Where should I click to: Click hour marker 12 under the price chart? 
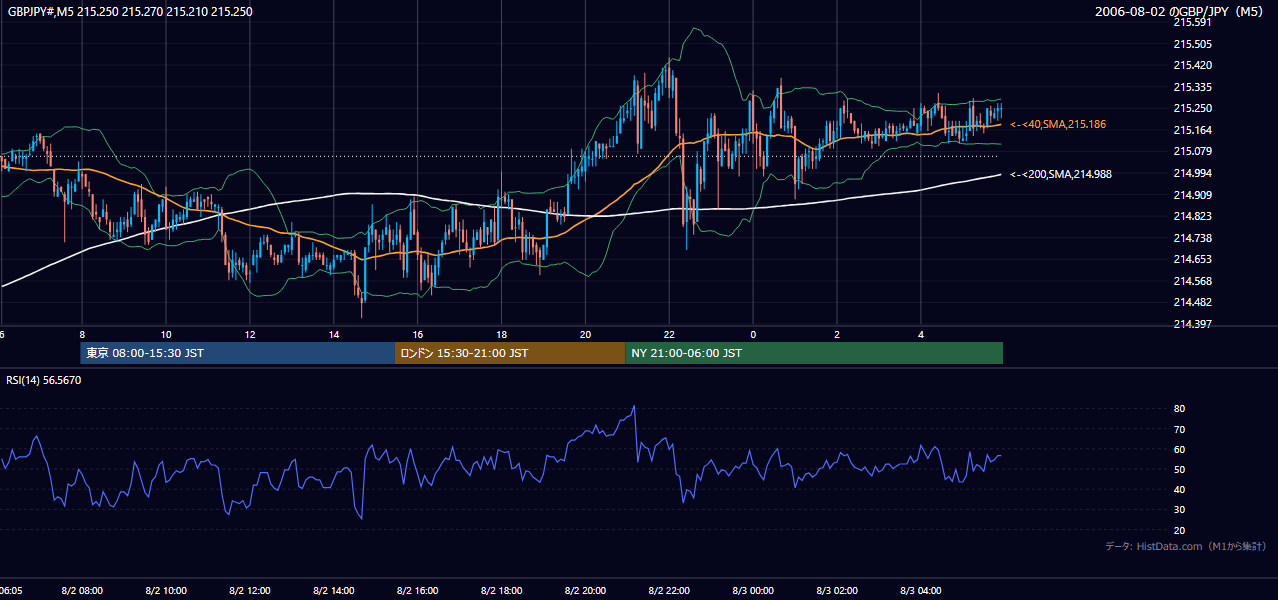(250, 335)
